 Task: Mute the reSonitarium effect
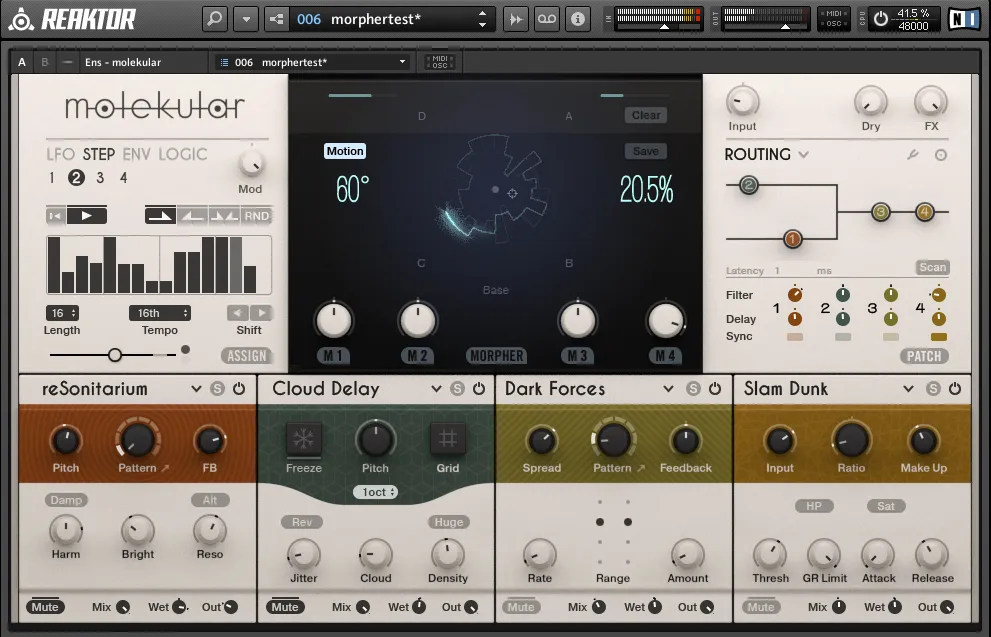click(x=45, y=607)
